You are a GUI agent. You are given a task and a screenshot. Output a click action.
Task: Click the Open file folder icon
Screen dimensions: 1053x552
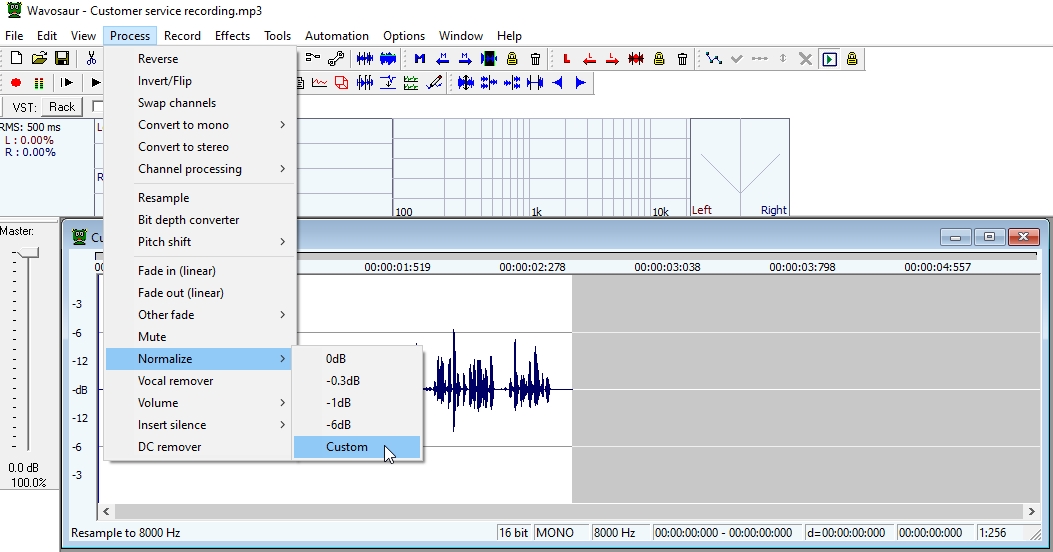pos(39,59)
